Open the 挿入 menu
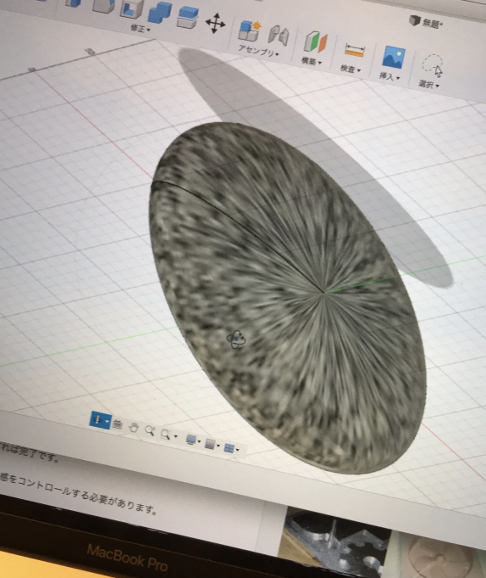The width and height of the screenshot is (486, 578). 389,76
